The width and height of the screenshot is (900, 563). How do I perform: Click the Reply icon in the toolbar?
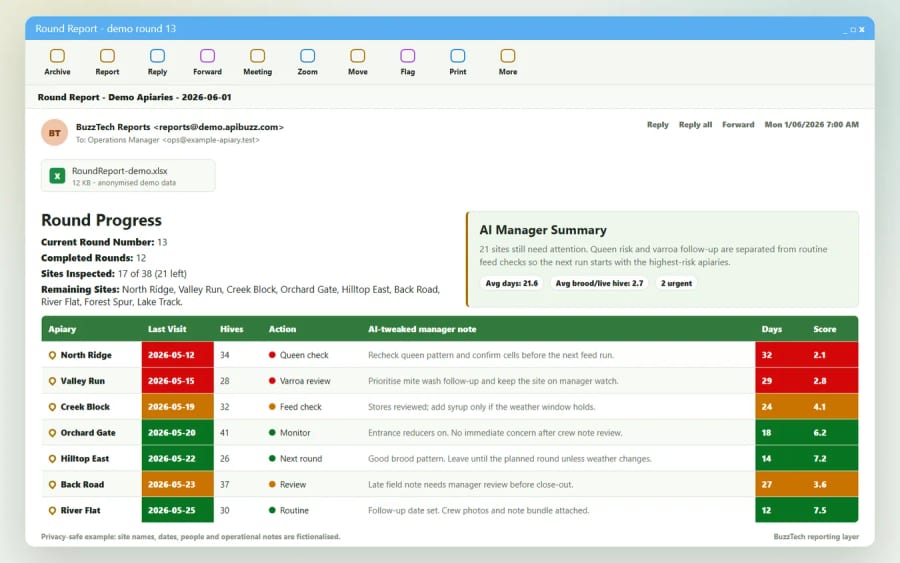click(157, 56)
